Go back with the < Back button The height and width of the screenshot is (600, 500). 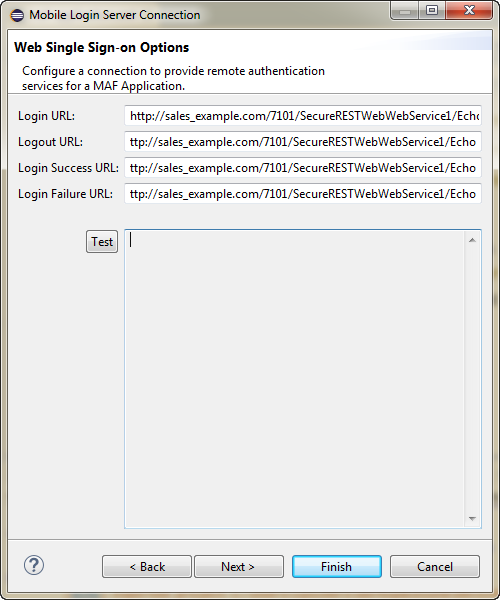click(147, 566)
